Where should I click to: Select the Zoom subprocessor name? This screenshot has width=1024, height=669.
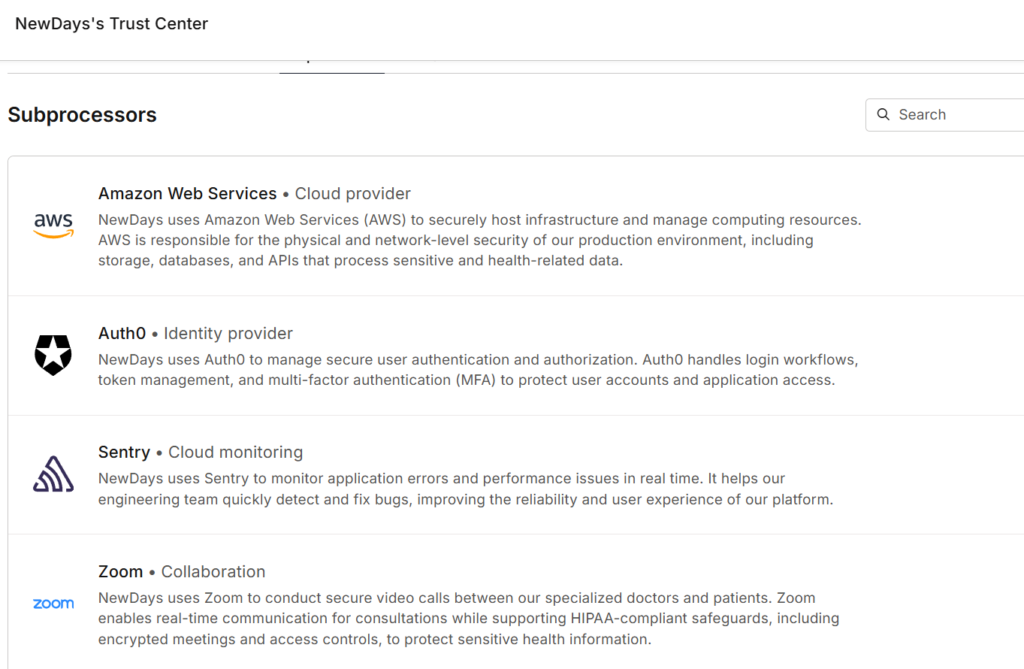click(x=120, y=572)
